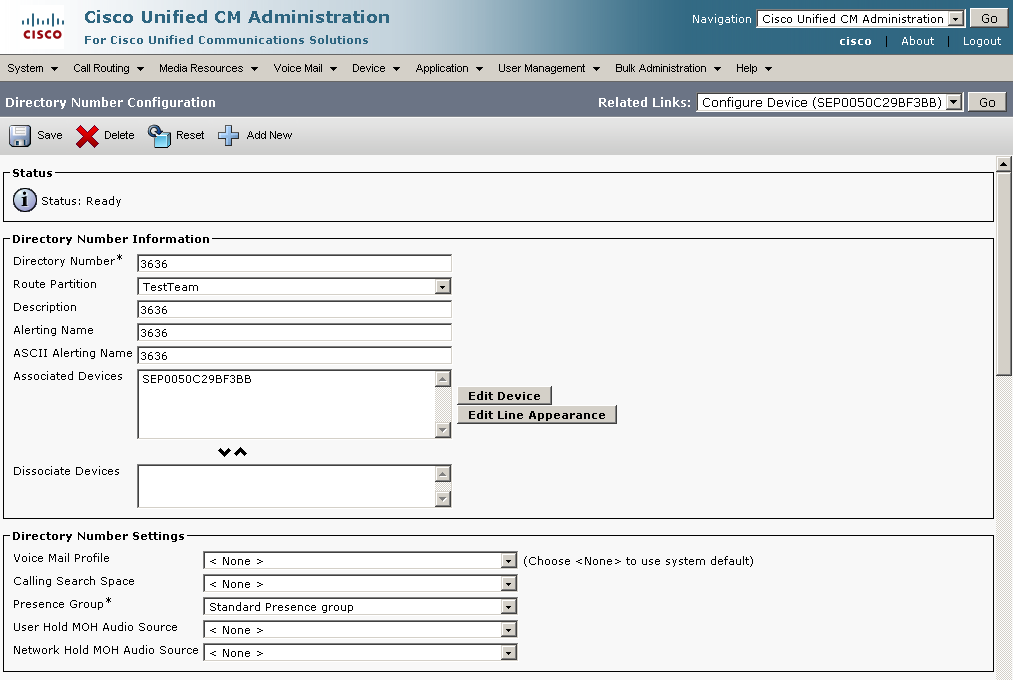
Task: Open the Call Routing menu
Action: click(108, 68)
